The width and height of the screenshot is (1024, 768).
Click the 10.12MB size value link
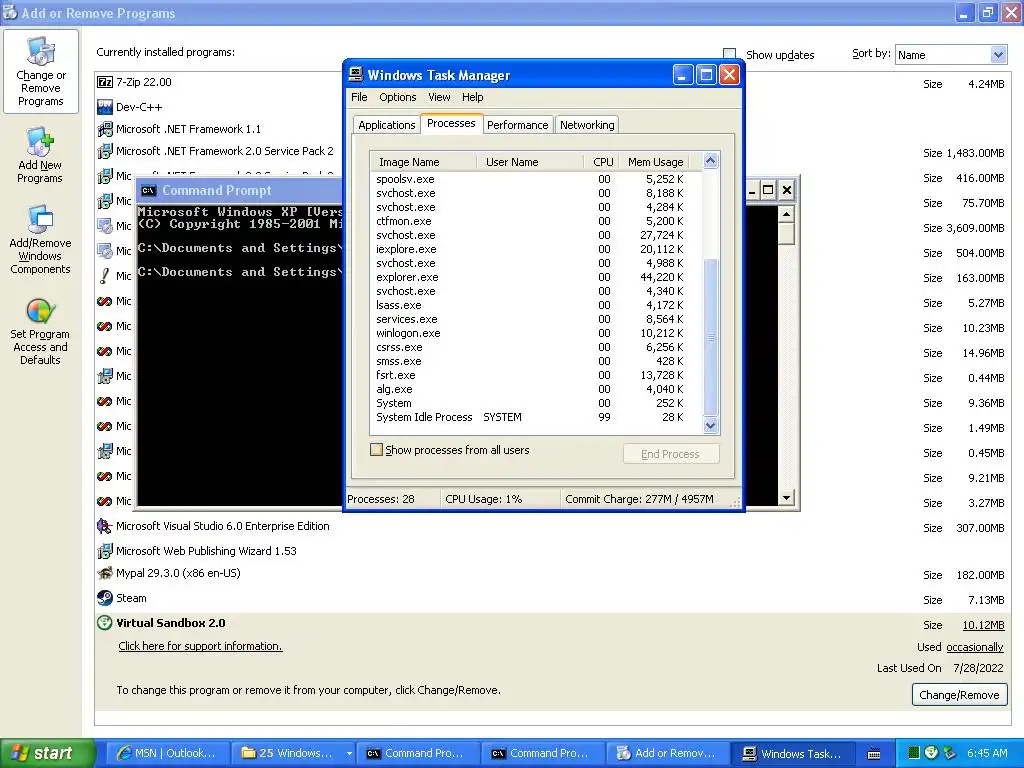(x=984, y=625)
